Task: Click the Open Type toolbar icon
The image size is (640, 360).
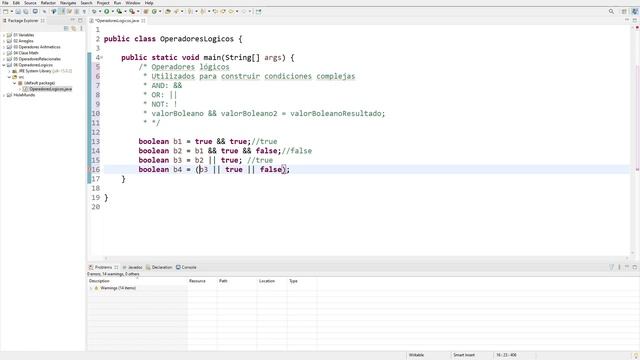Action: click(x=167, y=11)
